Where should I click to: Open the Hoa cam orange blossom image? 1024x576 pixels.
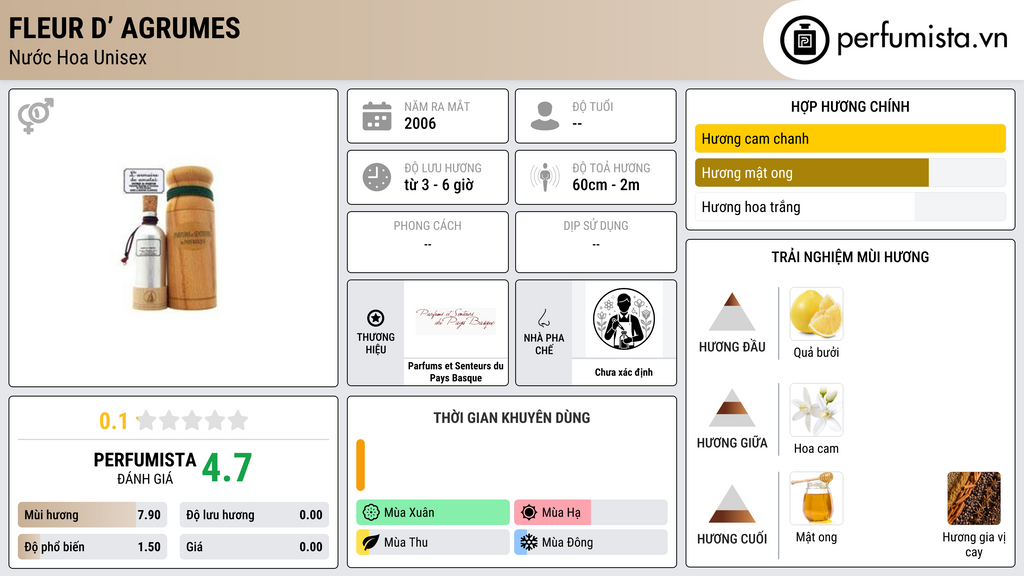[816, 410]
